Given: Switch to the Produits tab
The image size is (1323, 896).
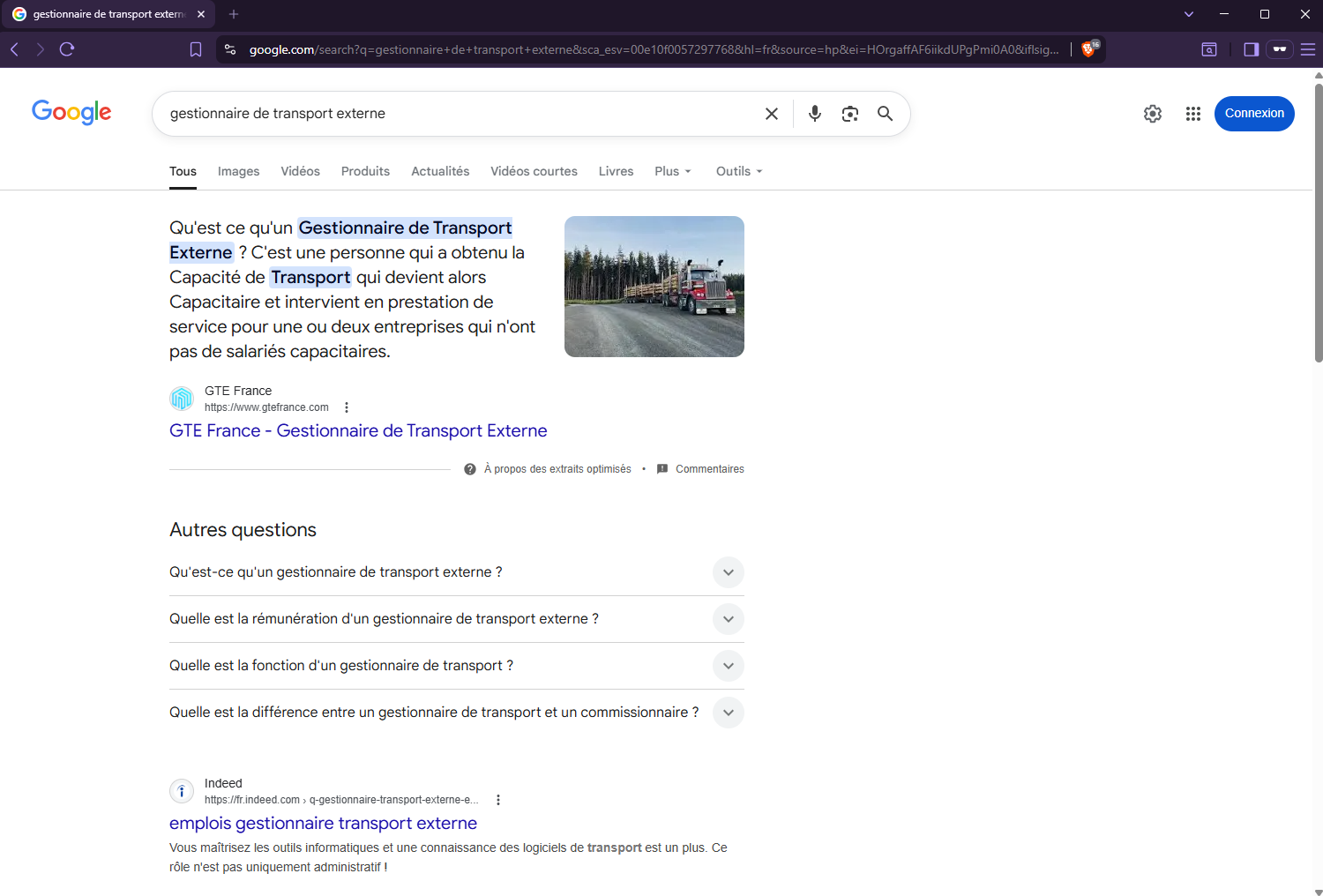Looking at the screenshot, I should click(x=365, y=171).
